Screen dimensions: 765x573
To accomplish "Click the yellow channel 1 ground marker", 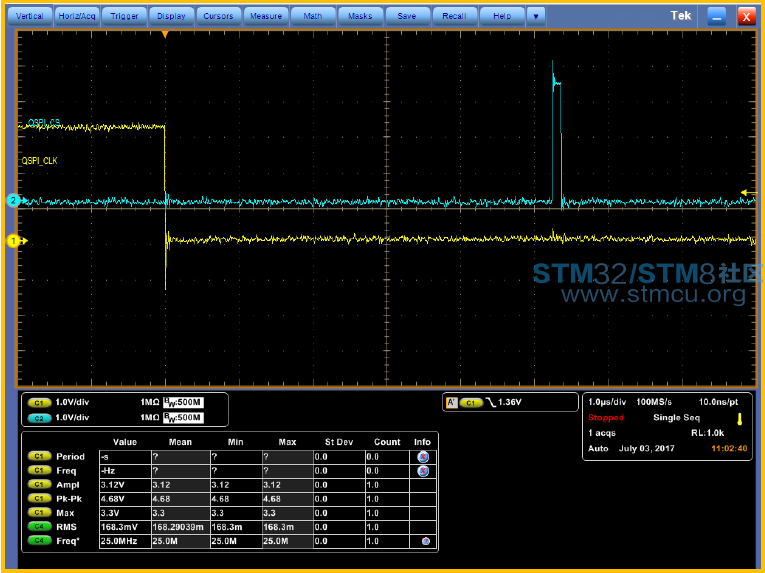I will 14,241.
